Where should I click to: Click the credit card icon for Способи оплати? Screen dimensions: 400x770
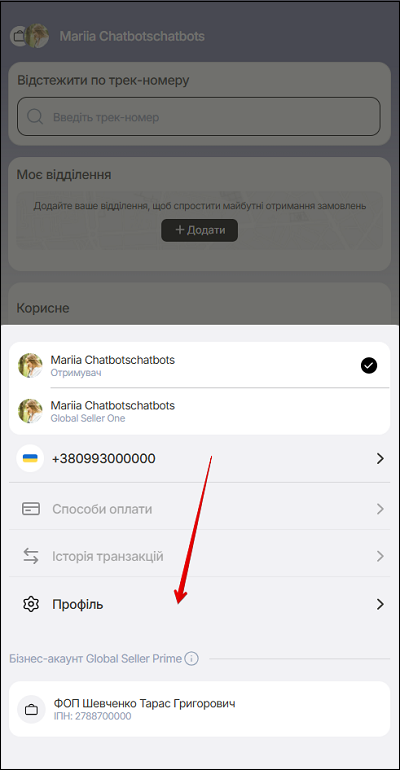click(x=31, y=509)
